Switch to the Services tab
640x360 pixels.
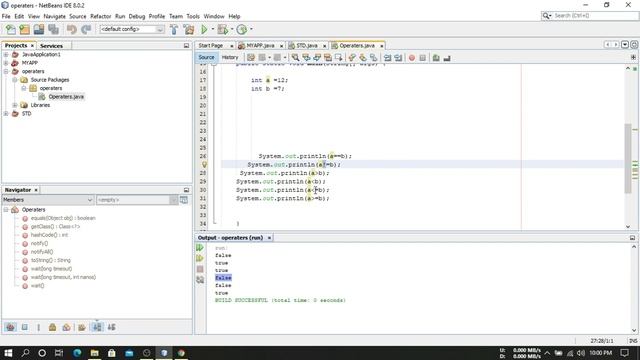point(51,46)
